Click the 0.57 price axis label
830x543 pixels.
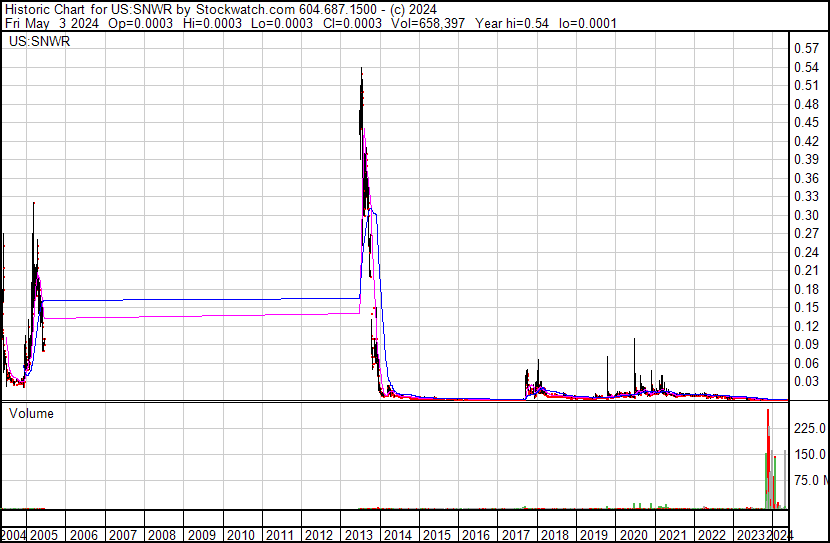[x=806, y=48]
